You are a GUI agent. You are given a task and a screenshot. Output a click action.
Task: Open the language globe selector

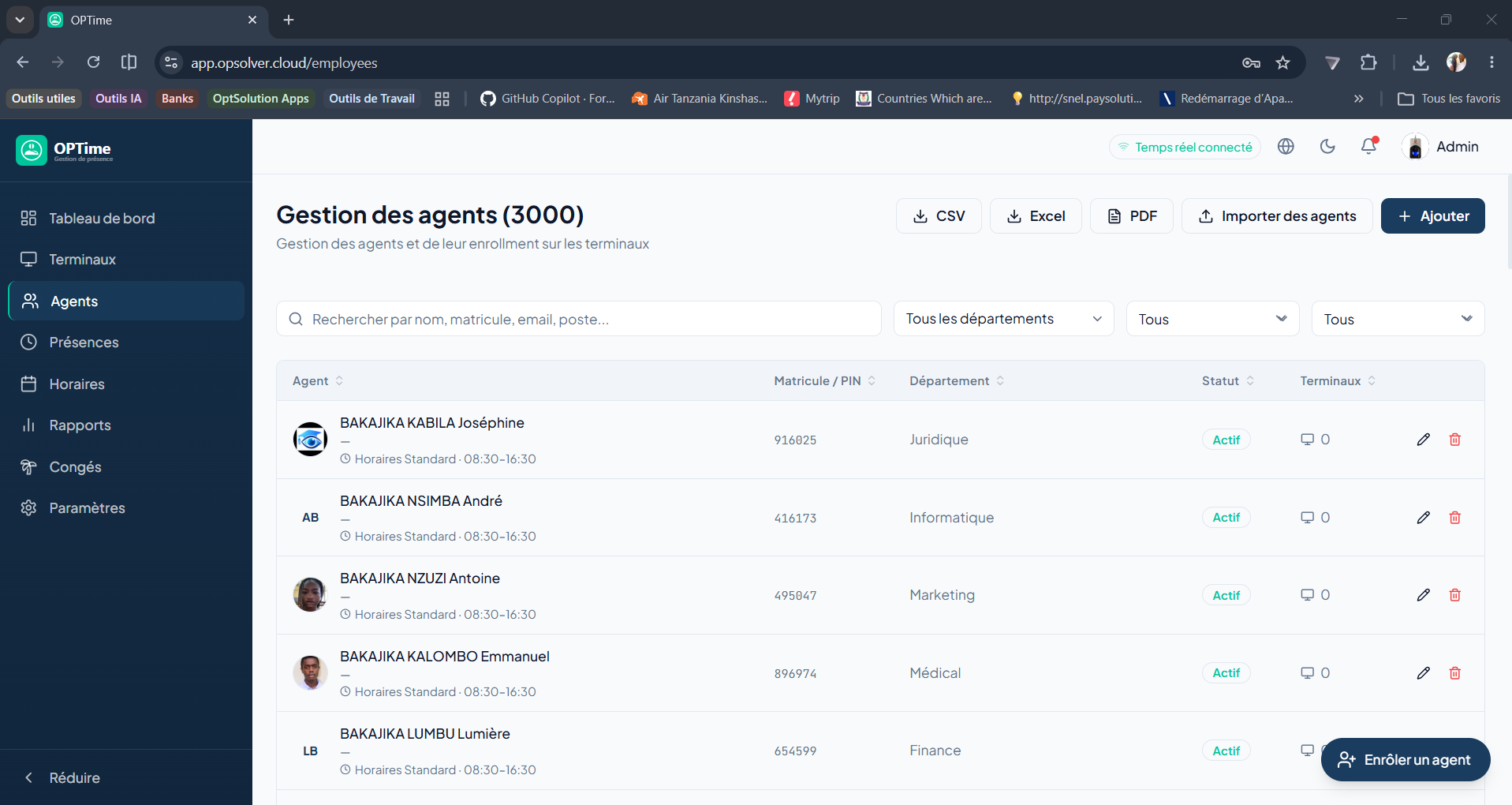1286,146
